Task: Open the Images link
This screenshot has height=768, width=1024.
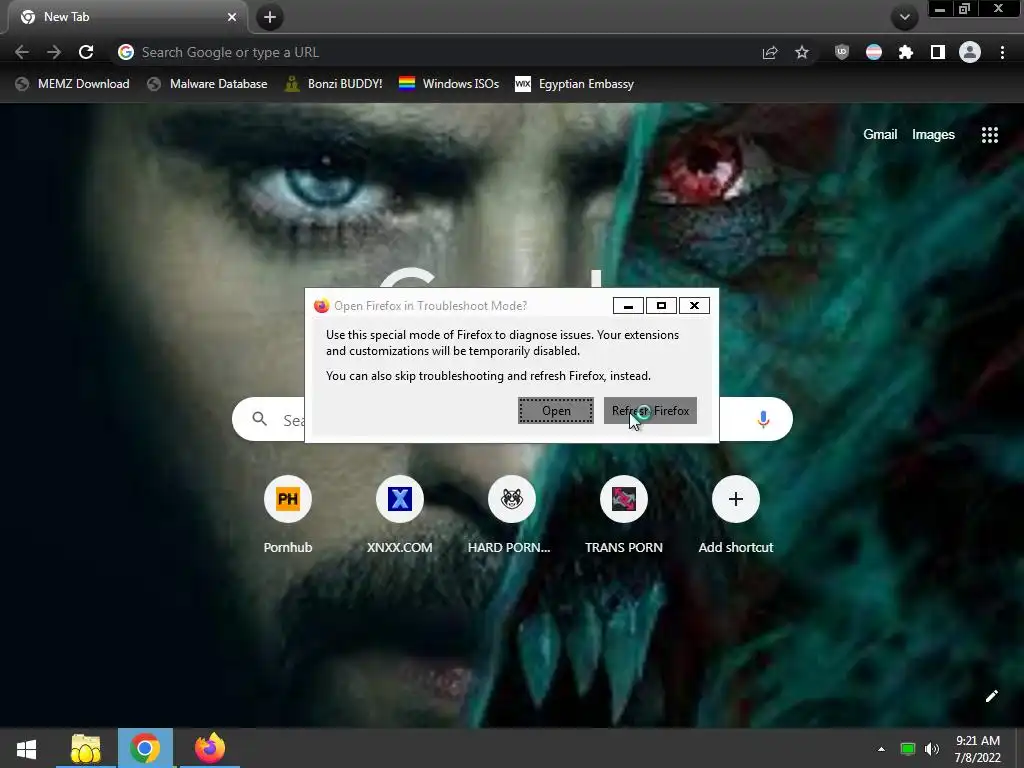Action: (933, 135)
